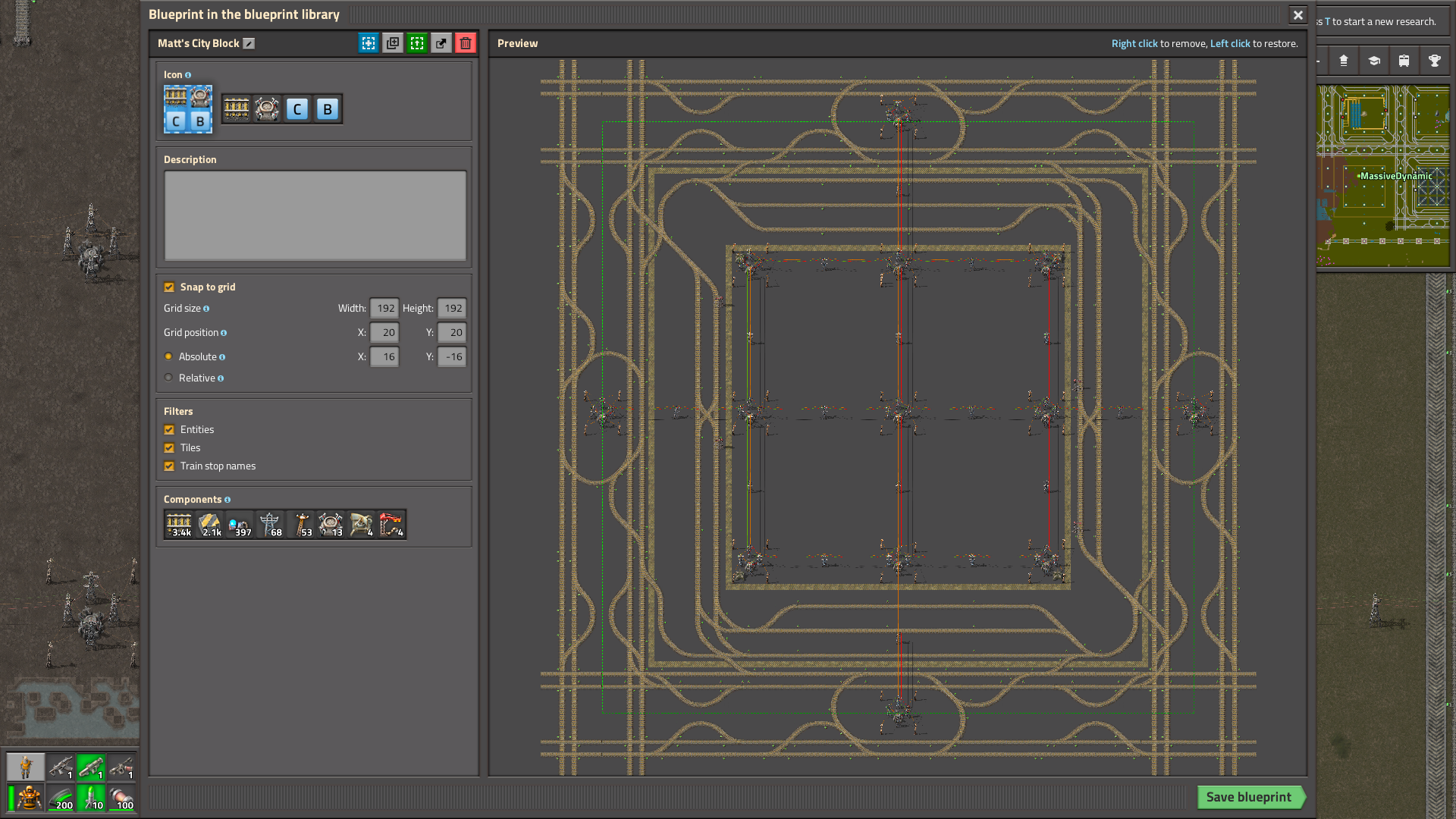Select big electric pole component (68)
This screenshot has width=1456, height=819.
pos(270,525)
